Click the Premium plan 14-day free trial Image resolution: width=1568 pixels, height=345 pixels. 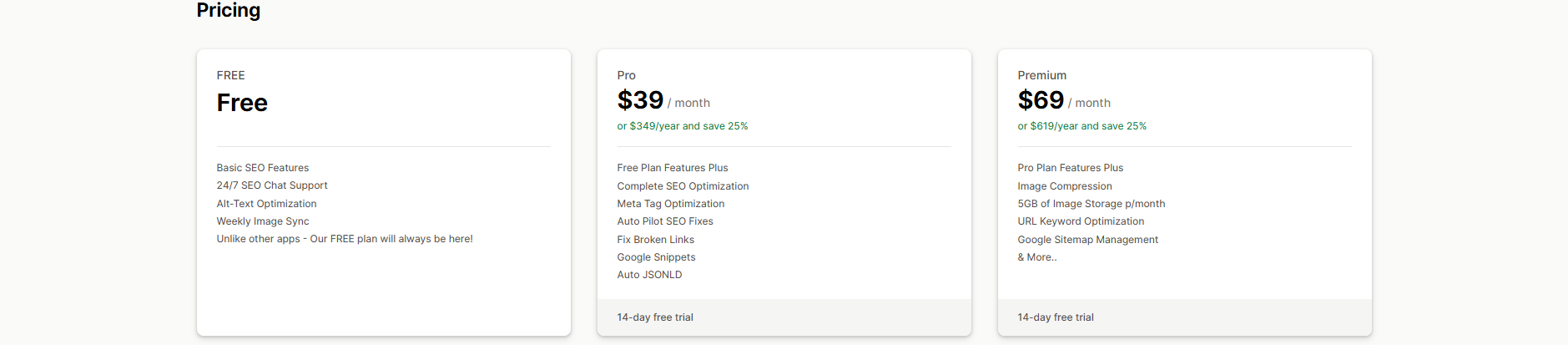click(1056, 317)
